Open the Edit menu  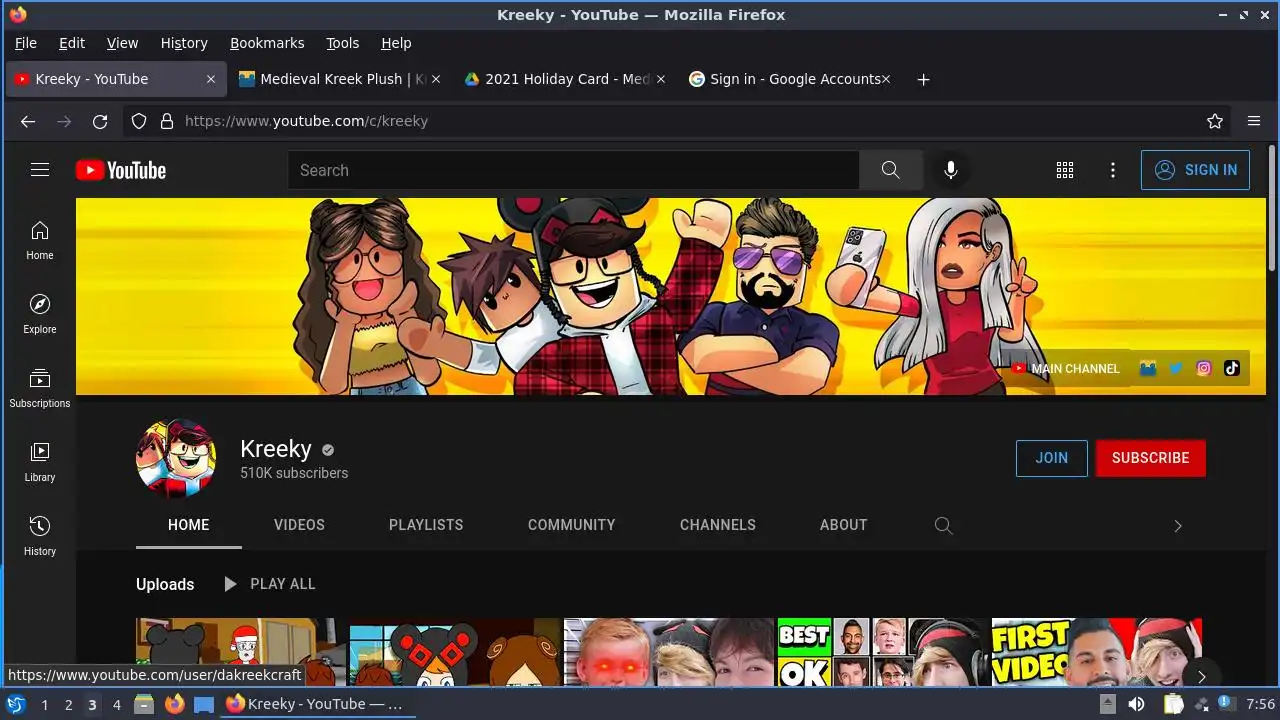click(x=72, y=43)
